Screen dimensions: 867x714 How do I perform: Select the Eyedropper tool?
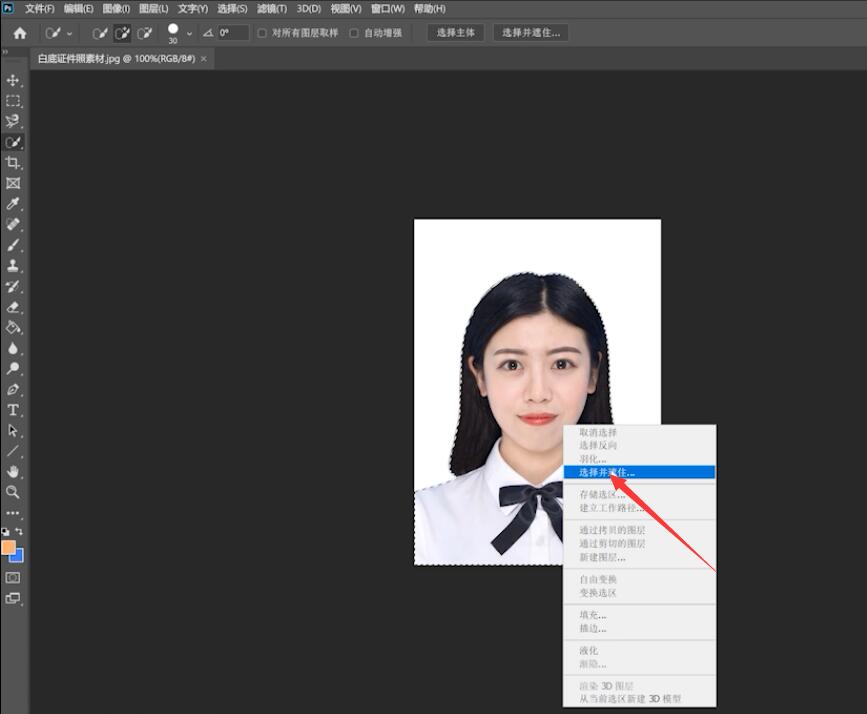point(13,204)
